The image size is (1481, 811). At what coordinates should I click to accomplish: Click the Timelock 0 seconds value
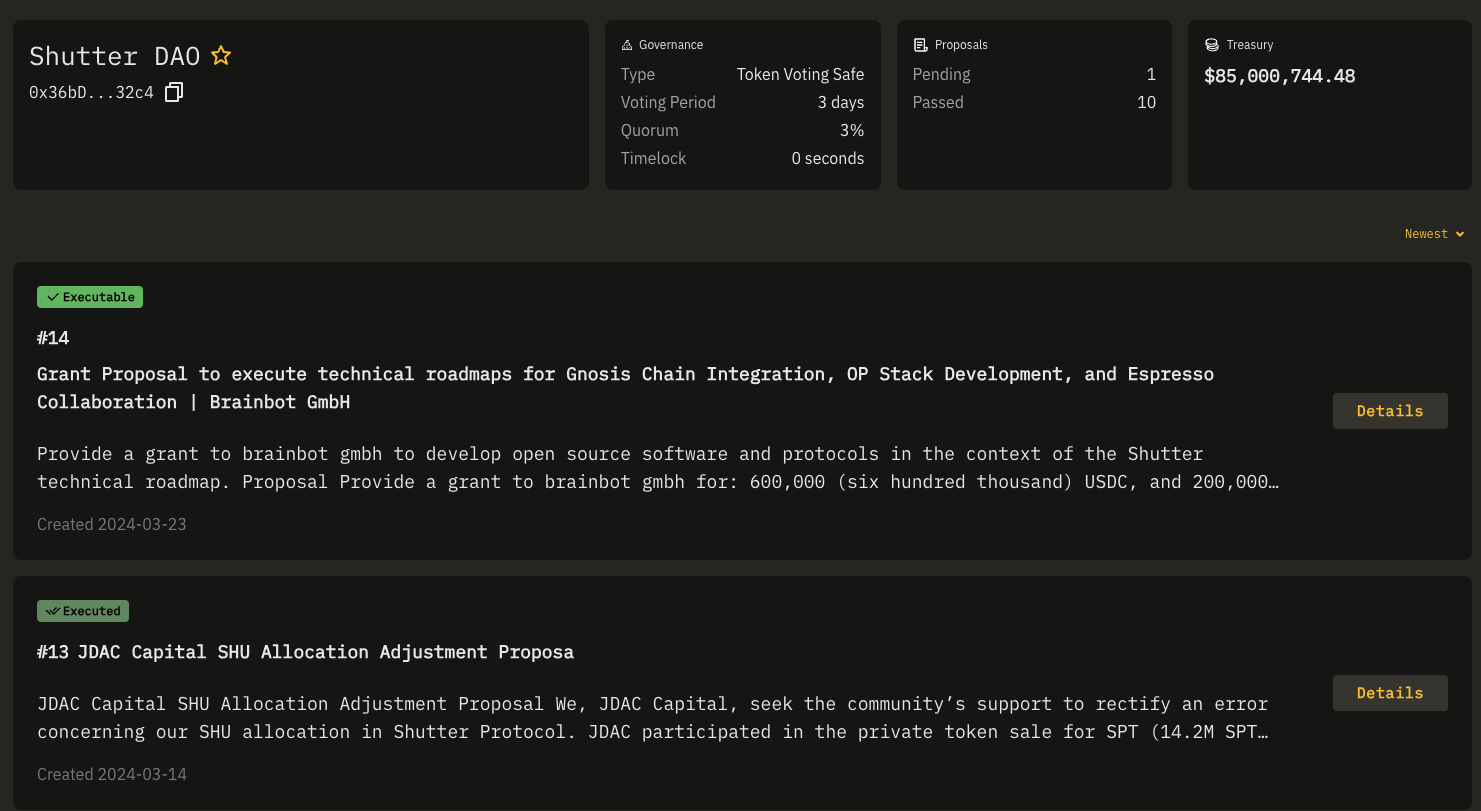(x=828, y=158)
